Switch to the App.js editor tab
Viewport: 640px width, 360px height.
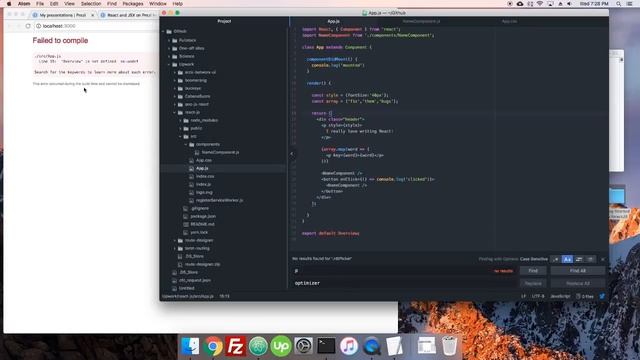coord(333,21)
